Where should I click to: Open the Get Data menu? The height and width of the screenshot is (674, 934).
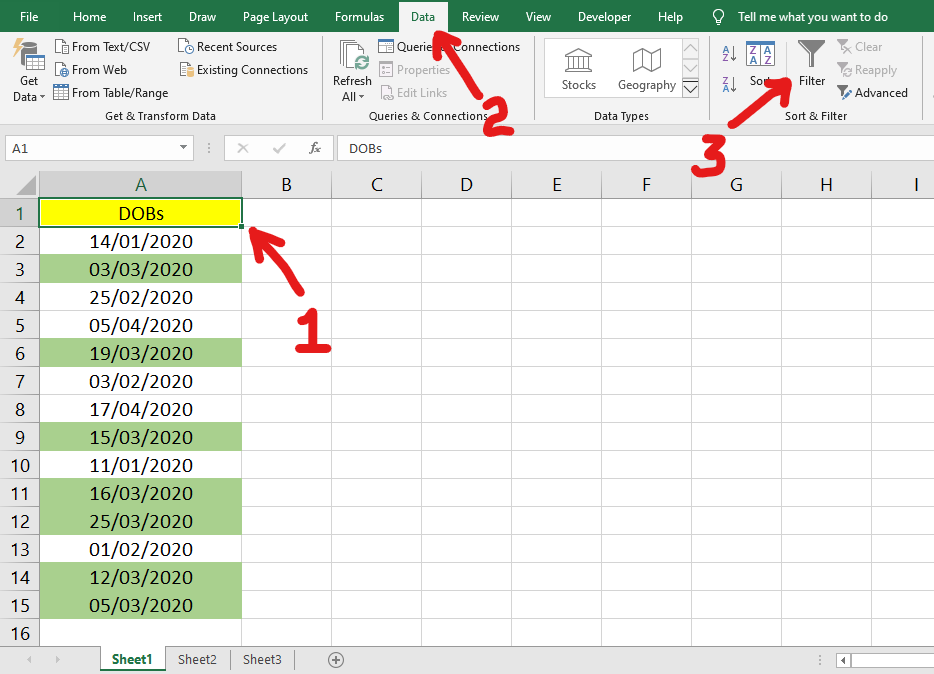[x=29, y=70]
